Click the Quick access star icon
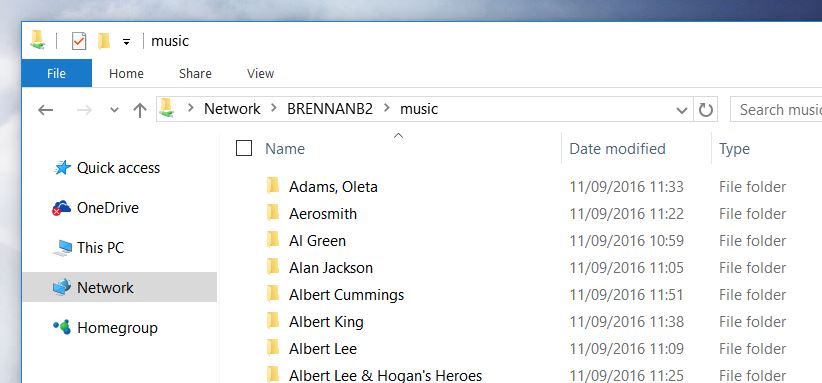This screenshot has height=383, width=822. click(x=62, y=168)
